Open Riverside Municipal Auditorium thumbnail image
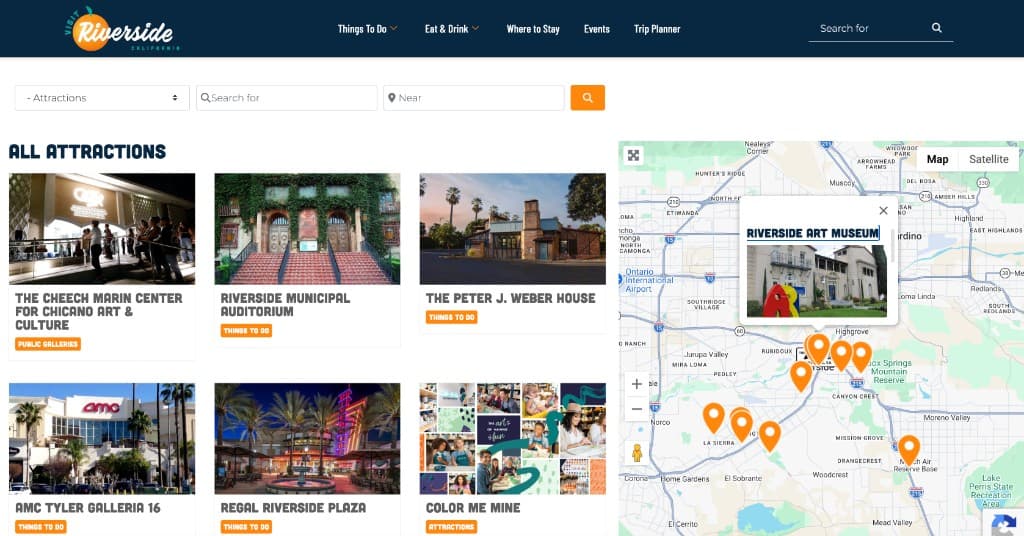 307,229
